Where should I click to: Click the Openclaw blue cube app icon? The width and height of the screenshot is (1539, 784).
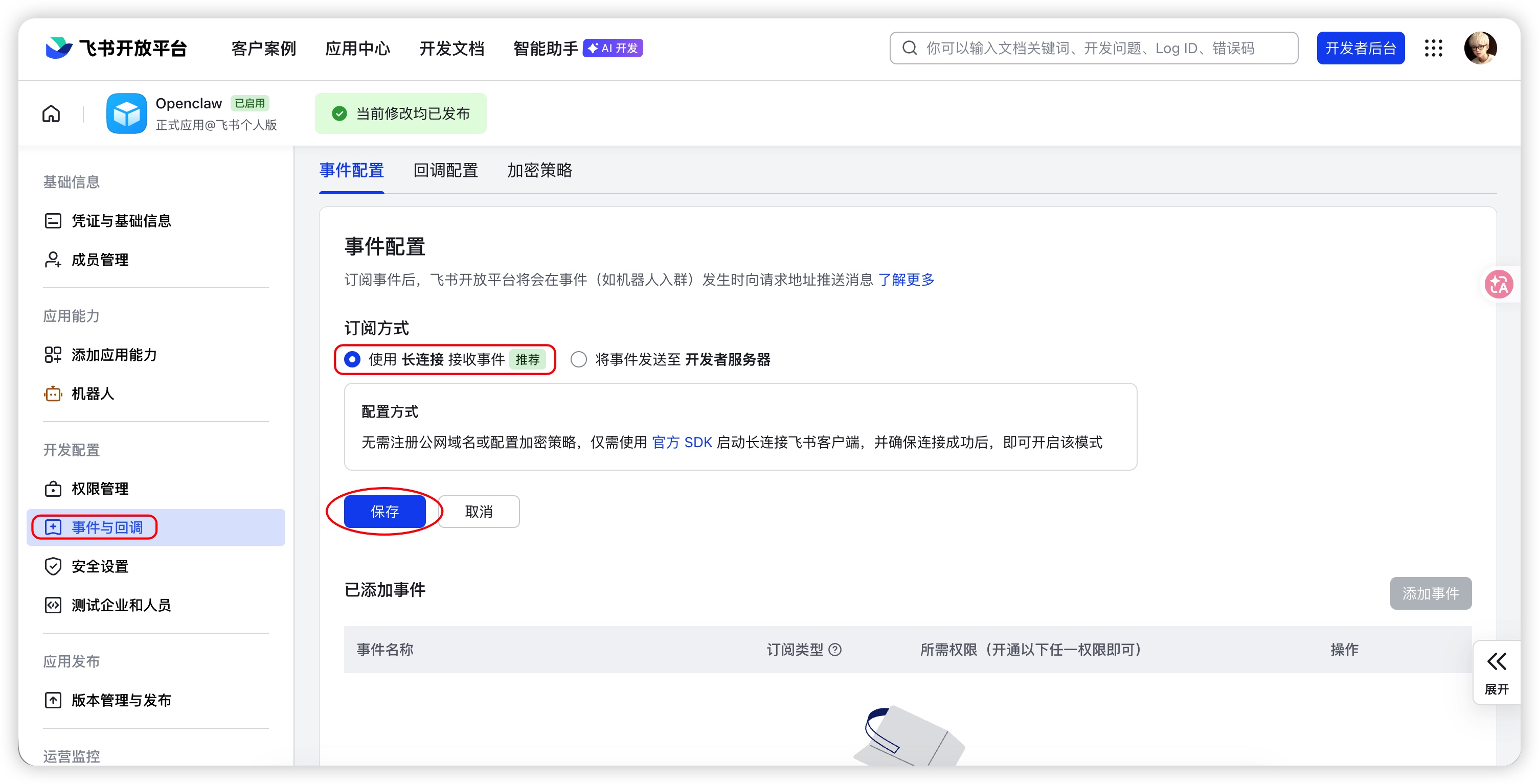126,113
